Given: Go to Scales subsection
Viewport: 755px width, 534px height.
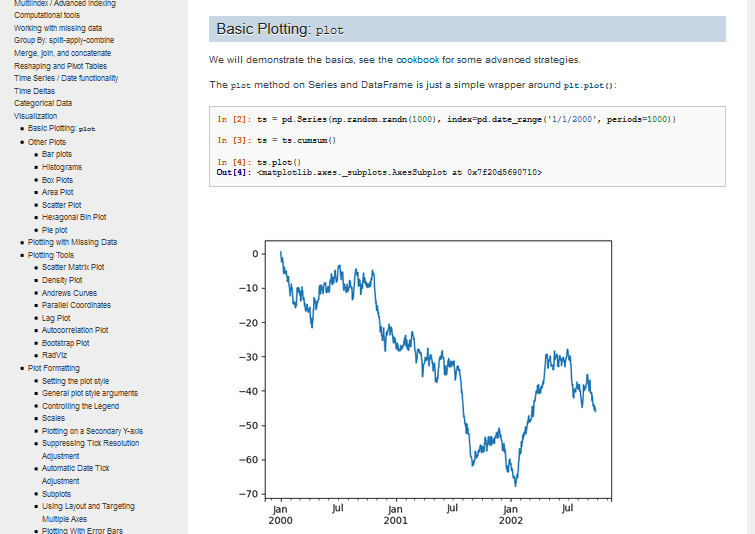Looking at the screenshot, I should tap(53, 418).
